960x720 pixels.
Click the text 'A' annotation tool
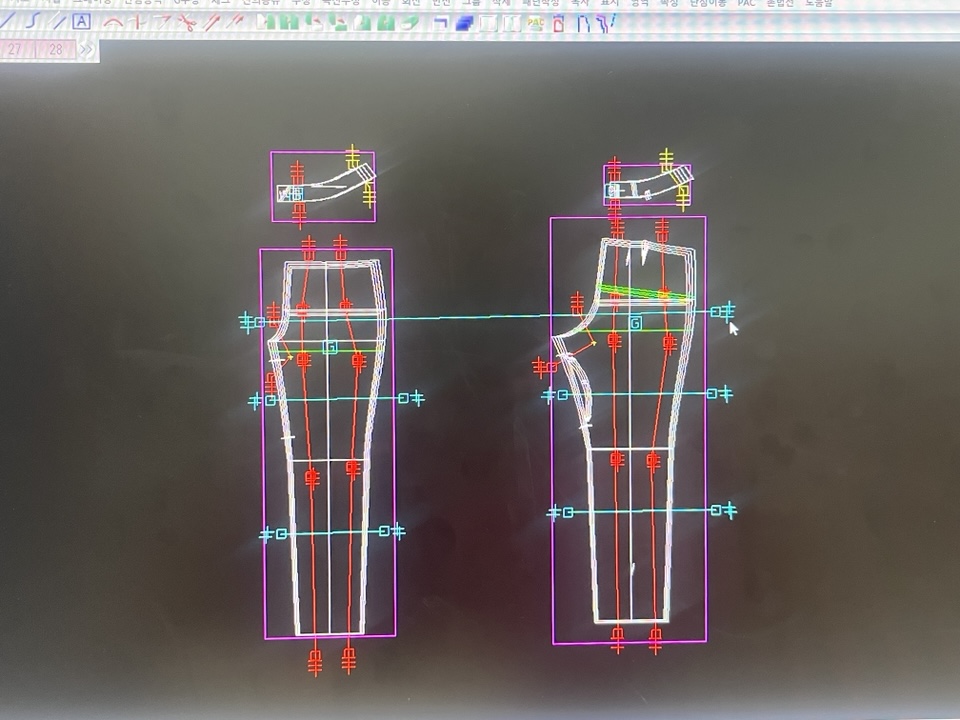[81, 21]
